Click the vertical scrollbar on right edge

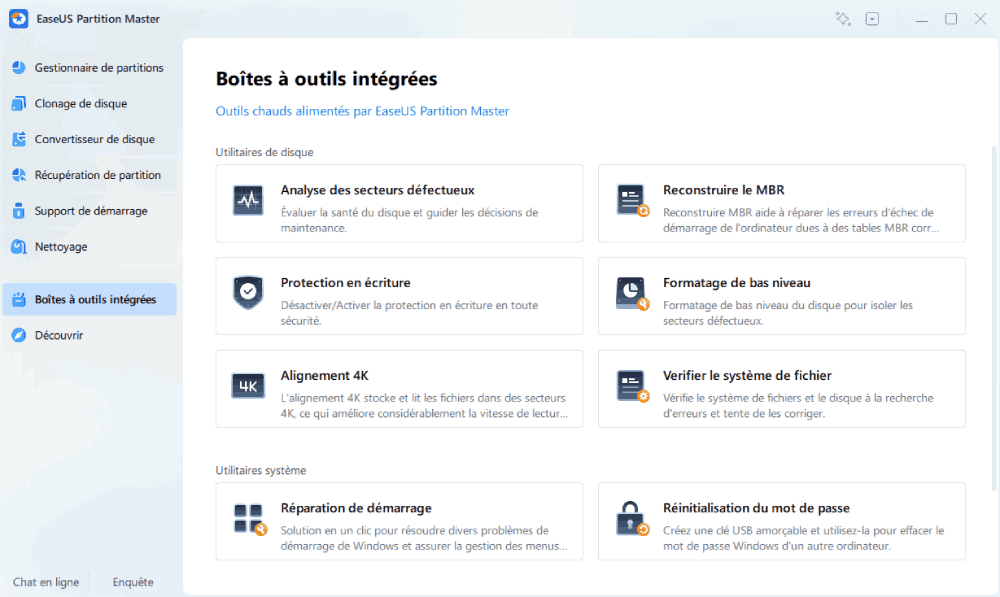[994, 319]
